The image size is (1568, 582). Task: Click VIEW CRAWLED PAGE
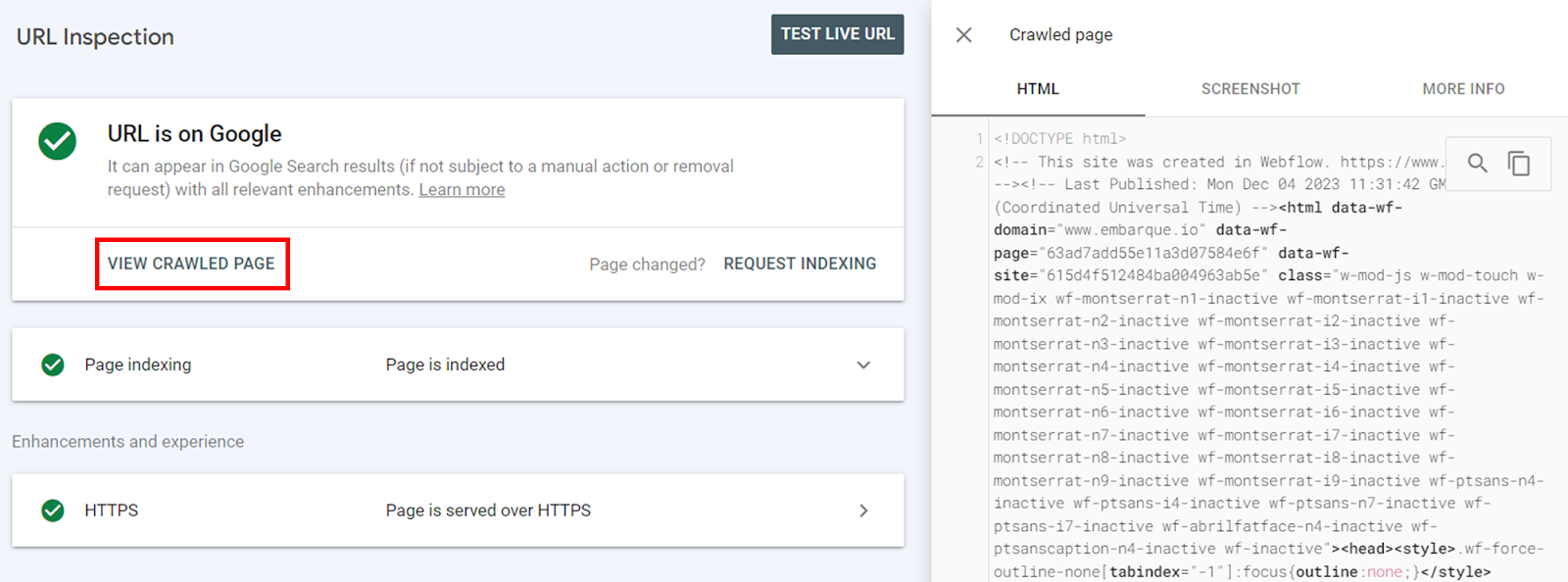tap(192, 264)
